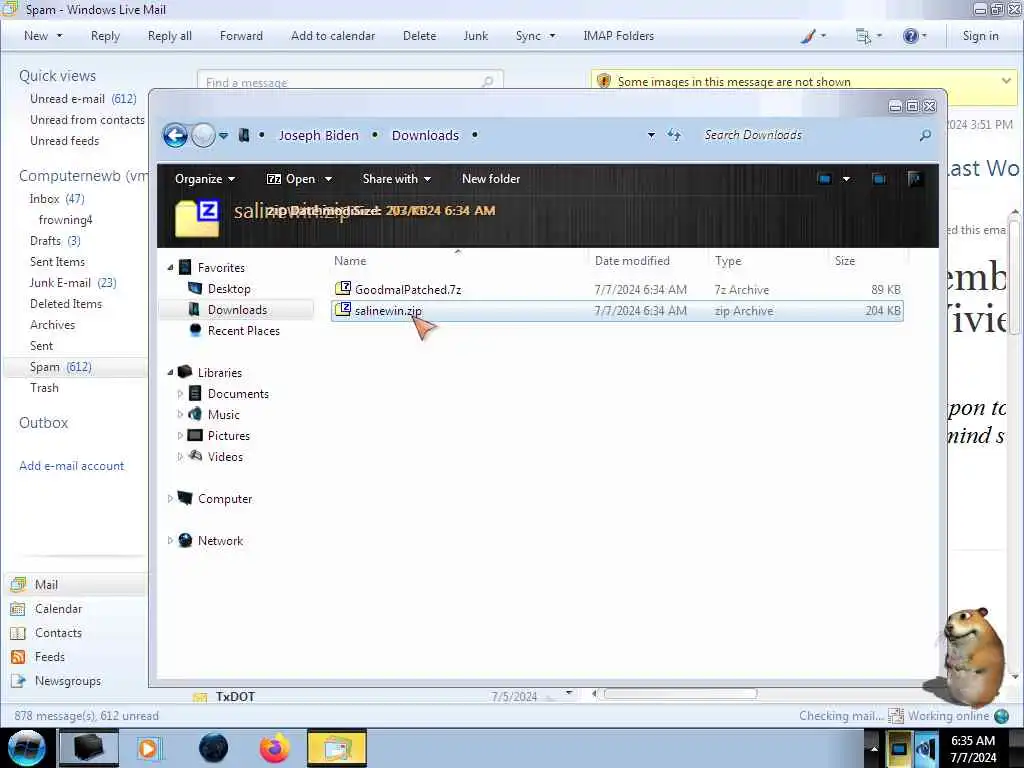Click Reply in Live Mail toolbar
This screenshot has width=1024, height=768.
pos(105,36)
